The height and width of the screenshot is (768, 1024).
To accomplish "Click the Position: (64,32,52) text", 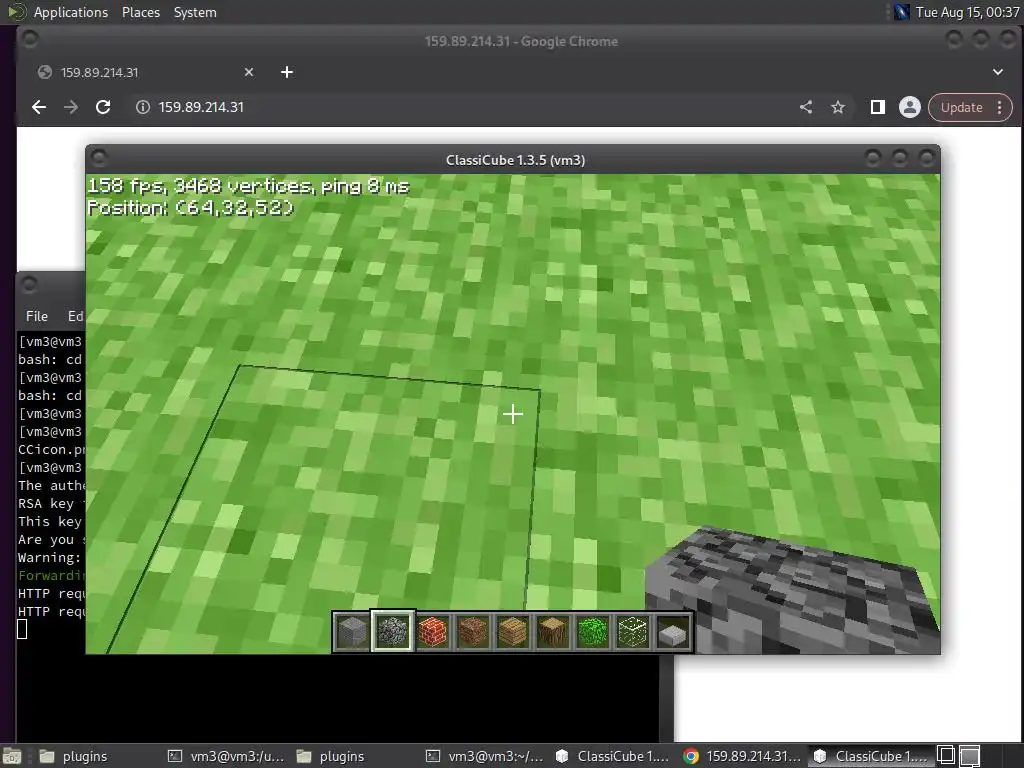I will coord(191,208).
